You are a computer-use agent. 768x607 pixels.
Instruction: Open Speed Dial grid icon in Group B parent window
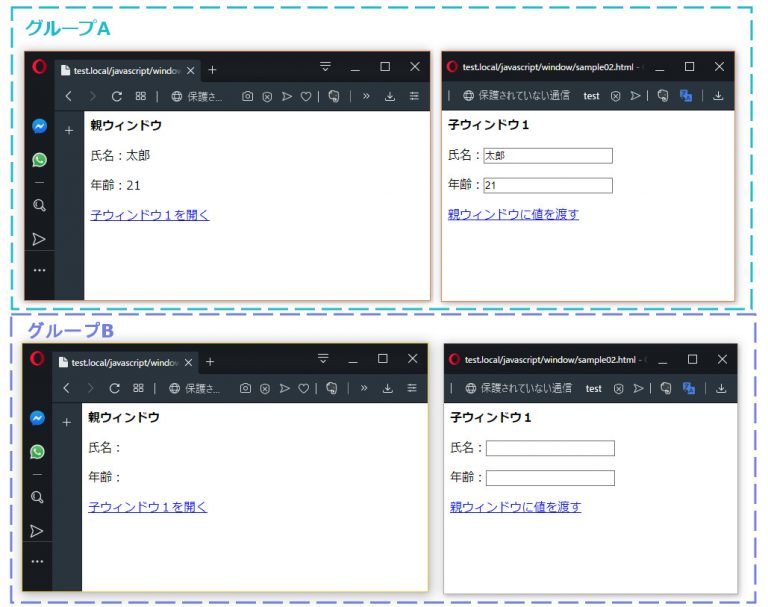click(138, 388)
